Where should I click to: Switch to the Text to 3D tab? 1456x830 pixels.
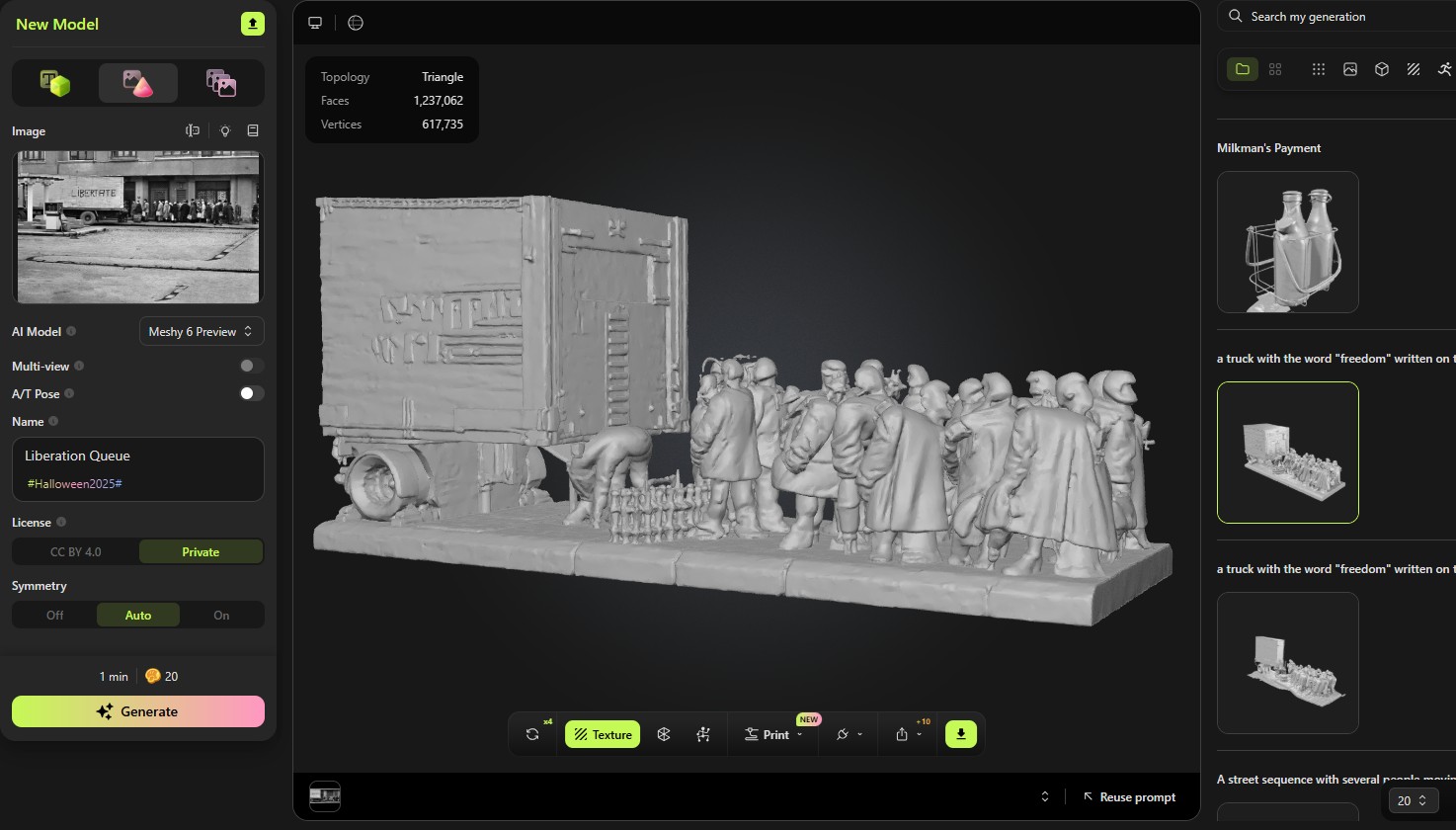pos(55,83)
